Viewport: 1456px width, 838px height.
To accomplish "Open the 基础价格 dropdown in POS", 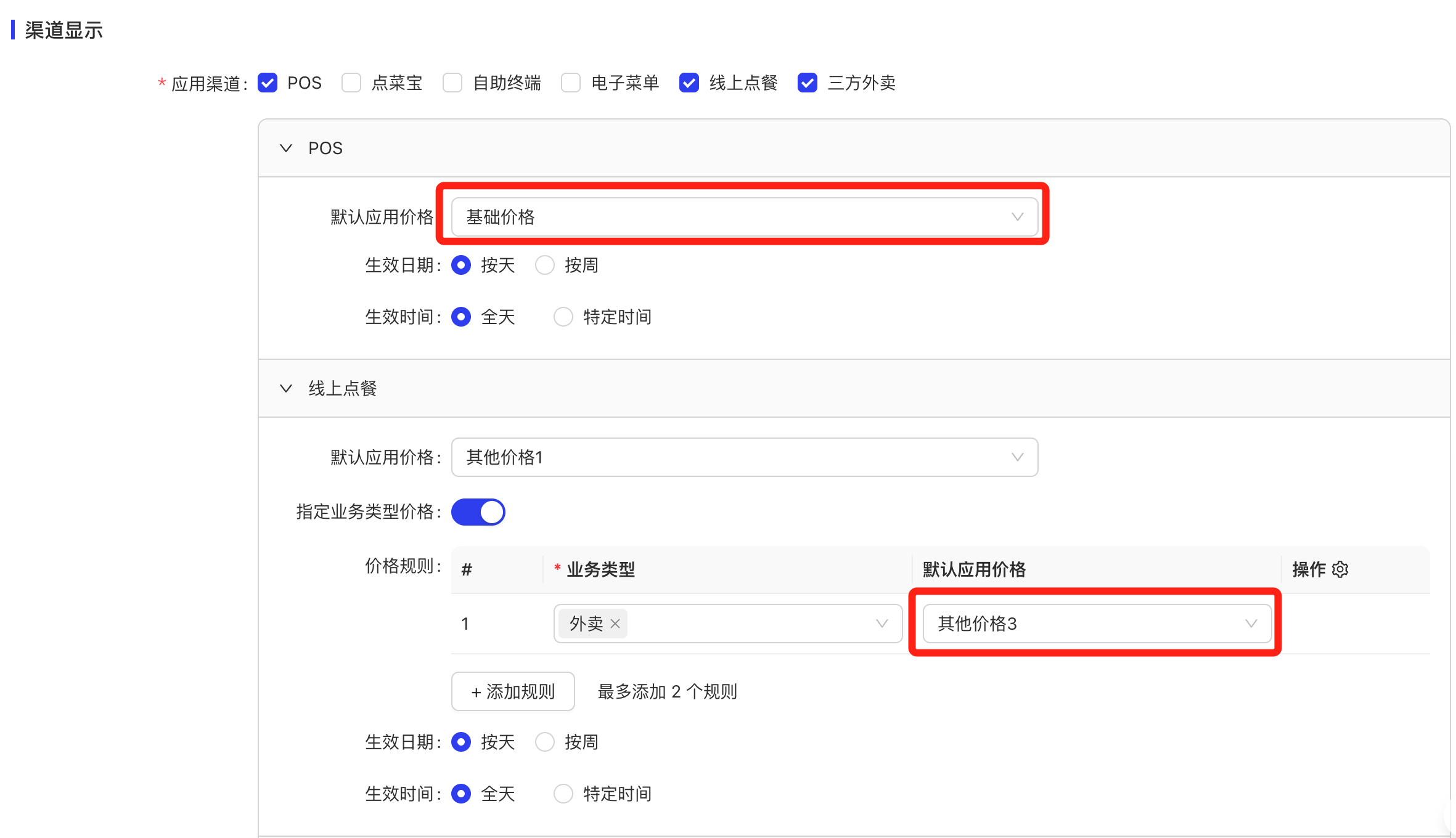I will 744,217.
